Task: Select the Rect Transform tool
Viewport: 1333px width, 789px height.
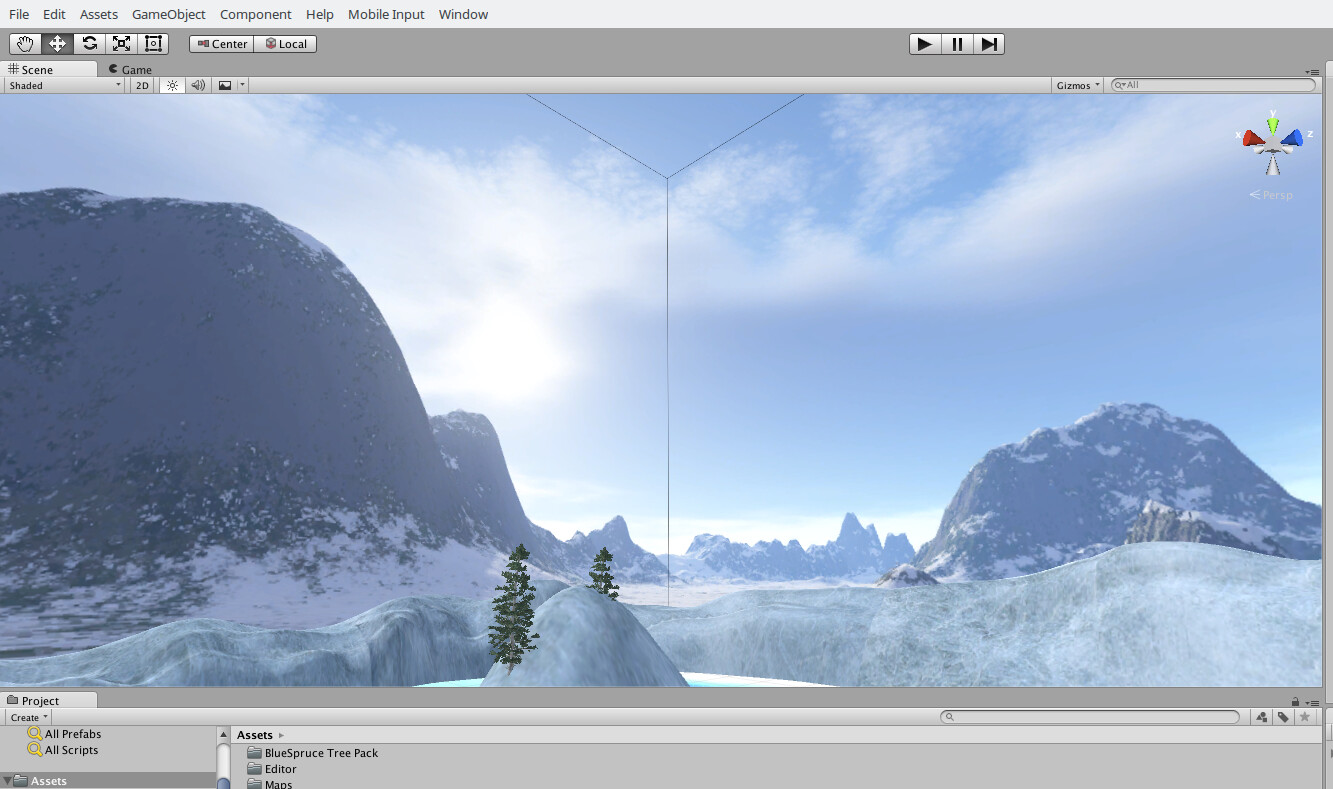Action: 152,43
